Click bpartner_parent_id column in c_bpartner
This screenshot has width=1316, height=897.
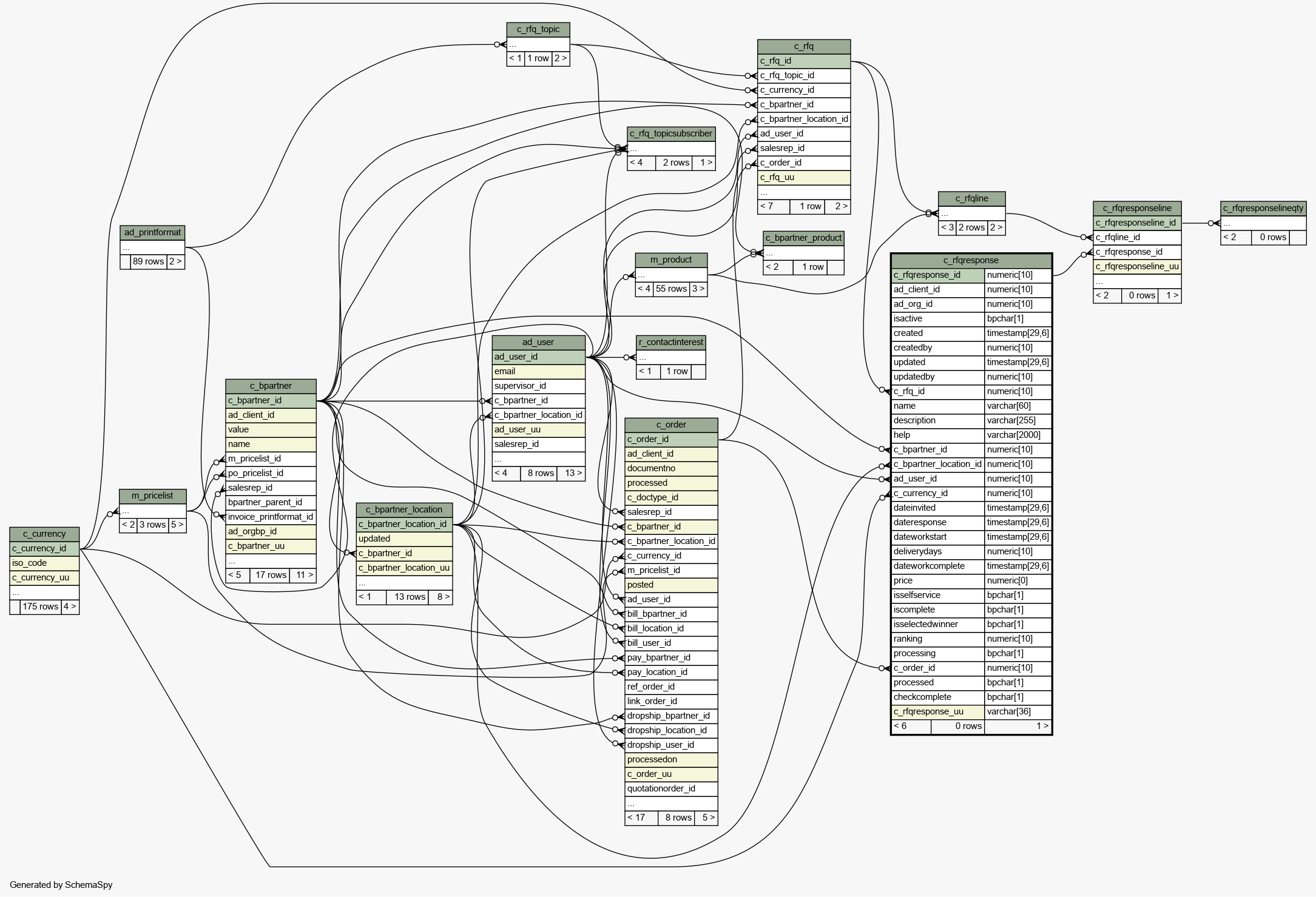pos(271,503)
